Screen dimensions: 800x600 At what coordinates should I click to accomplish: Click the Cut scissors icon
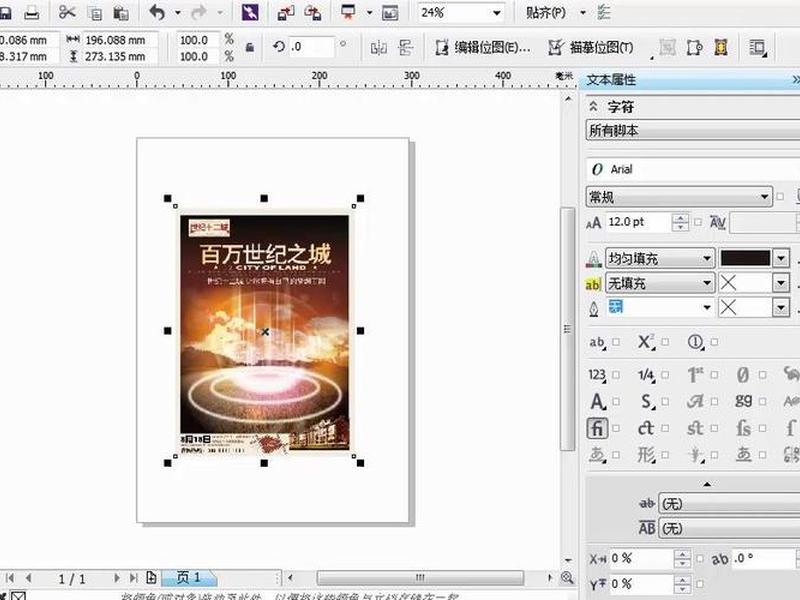click(67, 12)
